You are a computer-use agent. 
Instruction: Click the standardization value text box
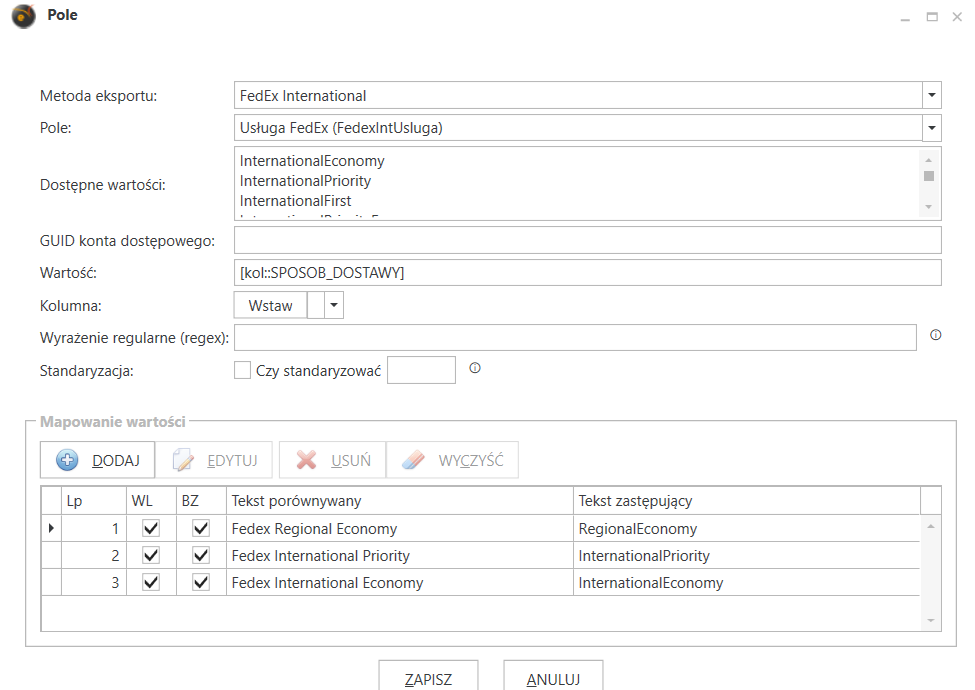point(422,370)
